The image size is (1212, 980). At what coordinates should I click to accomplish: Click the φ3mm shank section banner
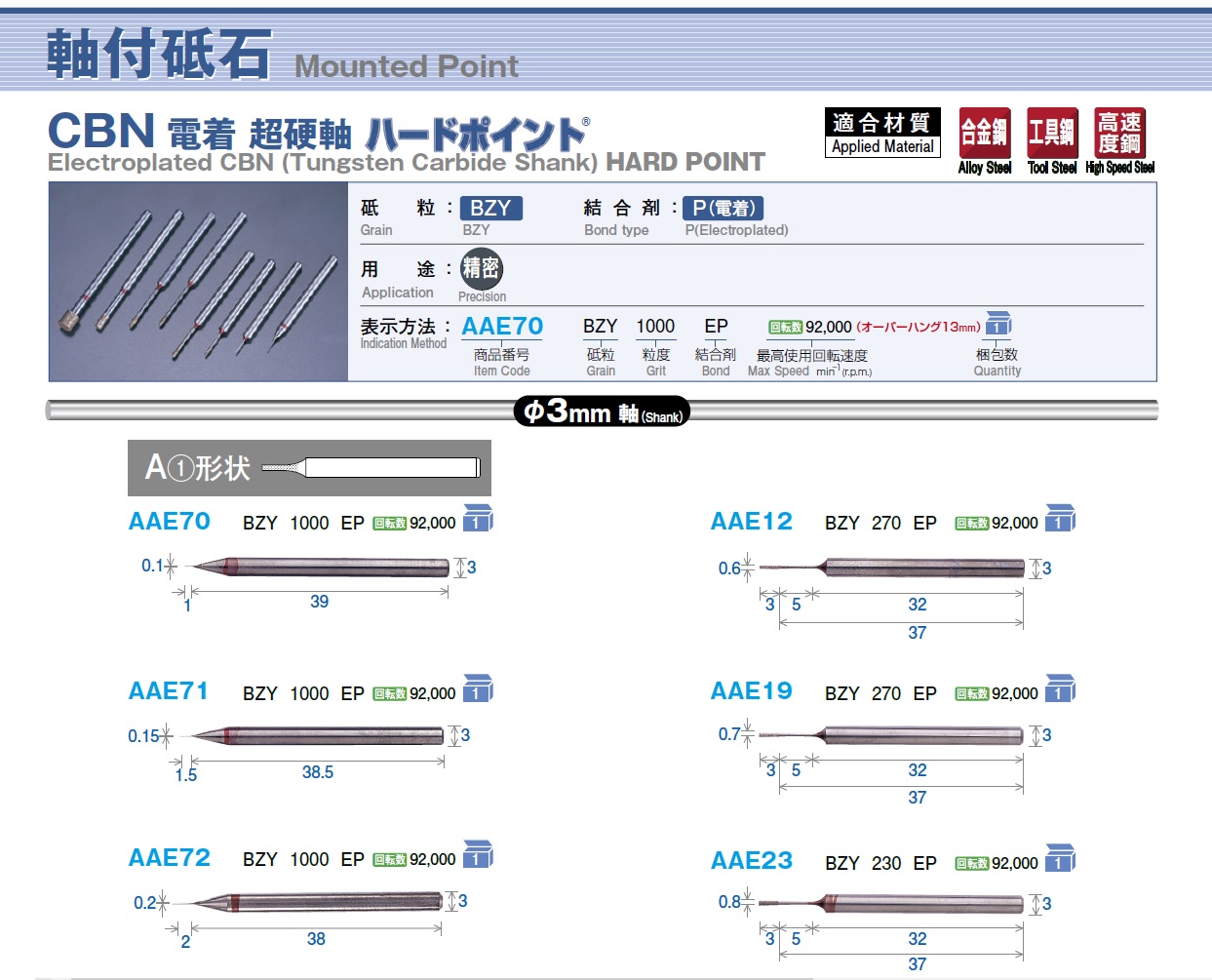pos(602,412)
